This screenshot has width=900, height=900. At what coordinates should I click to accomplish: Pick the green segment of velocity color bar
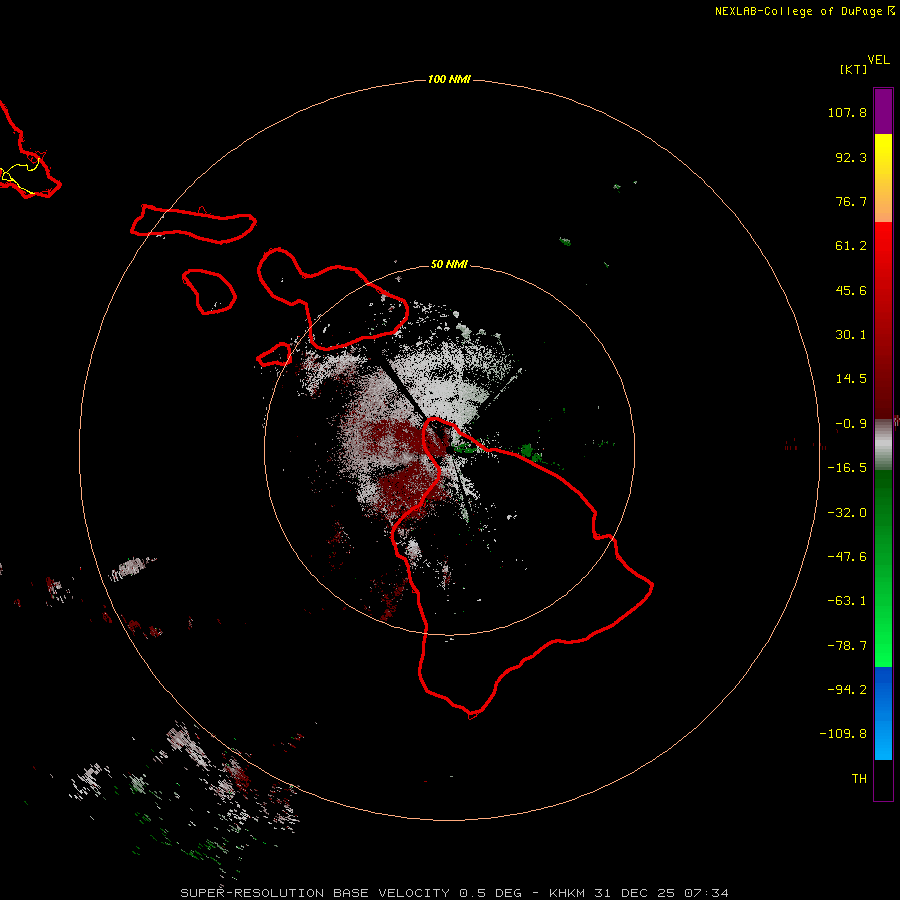coord(883,568)
